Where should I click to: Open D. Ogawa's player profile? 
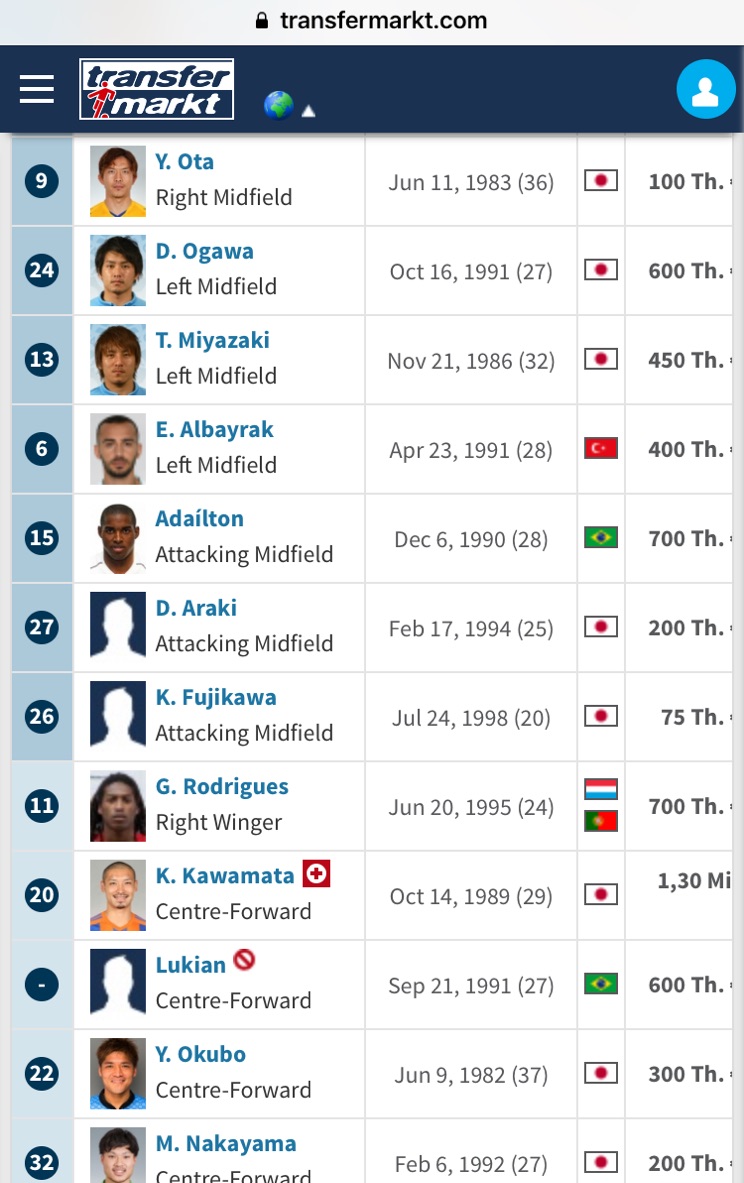point(204,252)
